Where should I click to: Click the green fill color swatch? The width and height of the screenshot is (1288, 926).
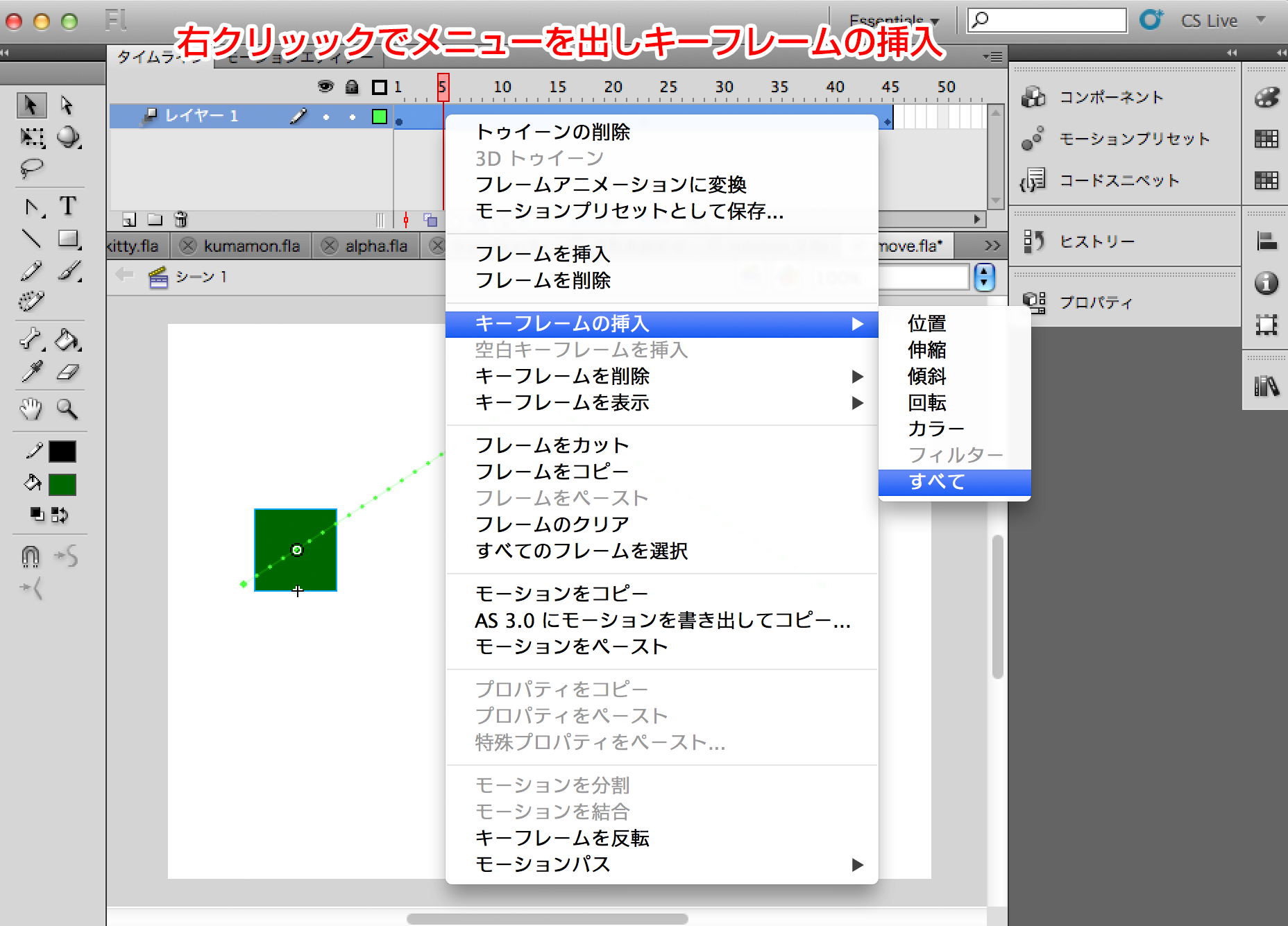click(62, 484)
